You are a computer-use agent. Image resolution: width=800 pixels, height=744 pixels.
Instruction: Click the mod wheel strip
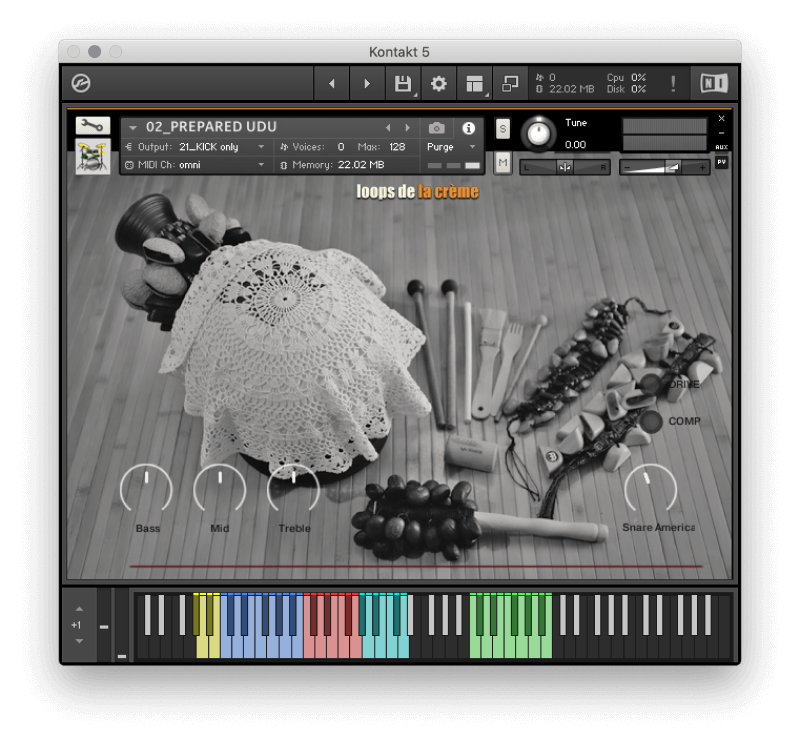coord(121,626)
